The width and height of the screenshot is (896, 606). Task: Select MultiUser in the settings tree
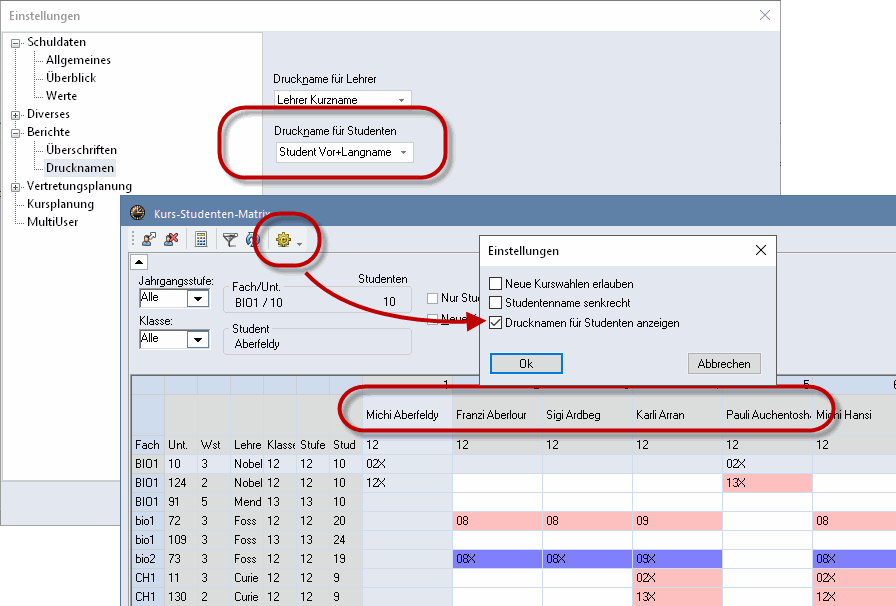point(53,222)
